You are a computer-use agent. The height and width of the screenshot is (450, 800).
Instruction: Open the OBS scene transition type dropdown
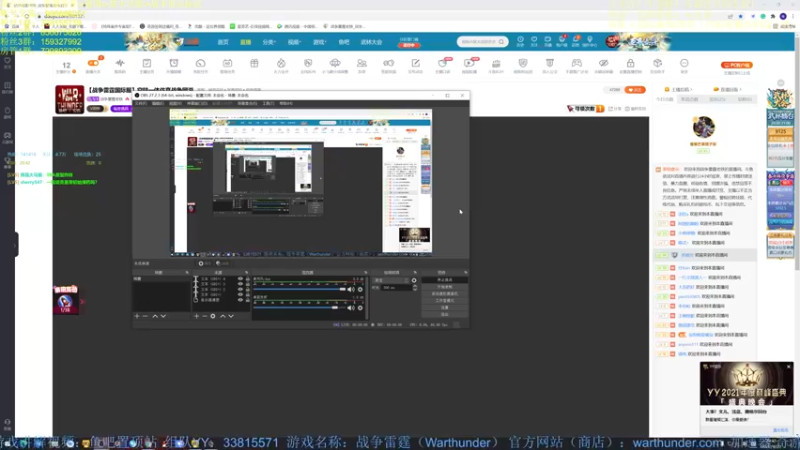tap(391, 280)
